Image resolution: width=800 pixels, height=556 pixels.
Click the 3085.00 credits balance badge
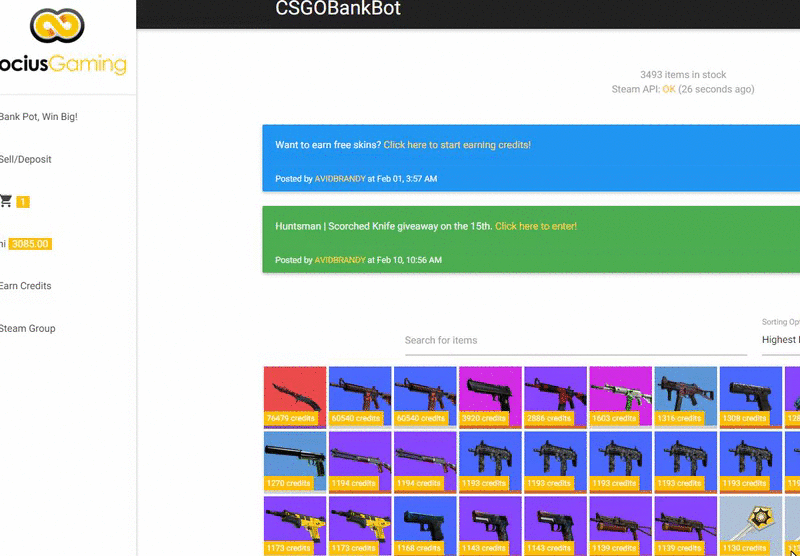click(x=30, y=244)
